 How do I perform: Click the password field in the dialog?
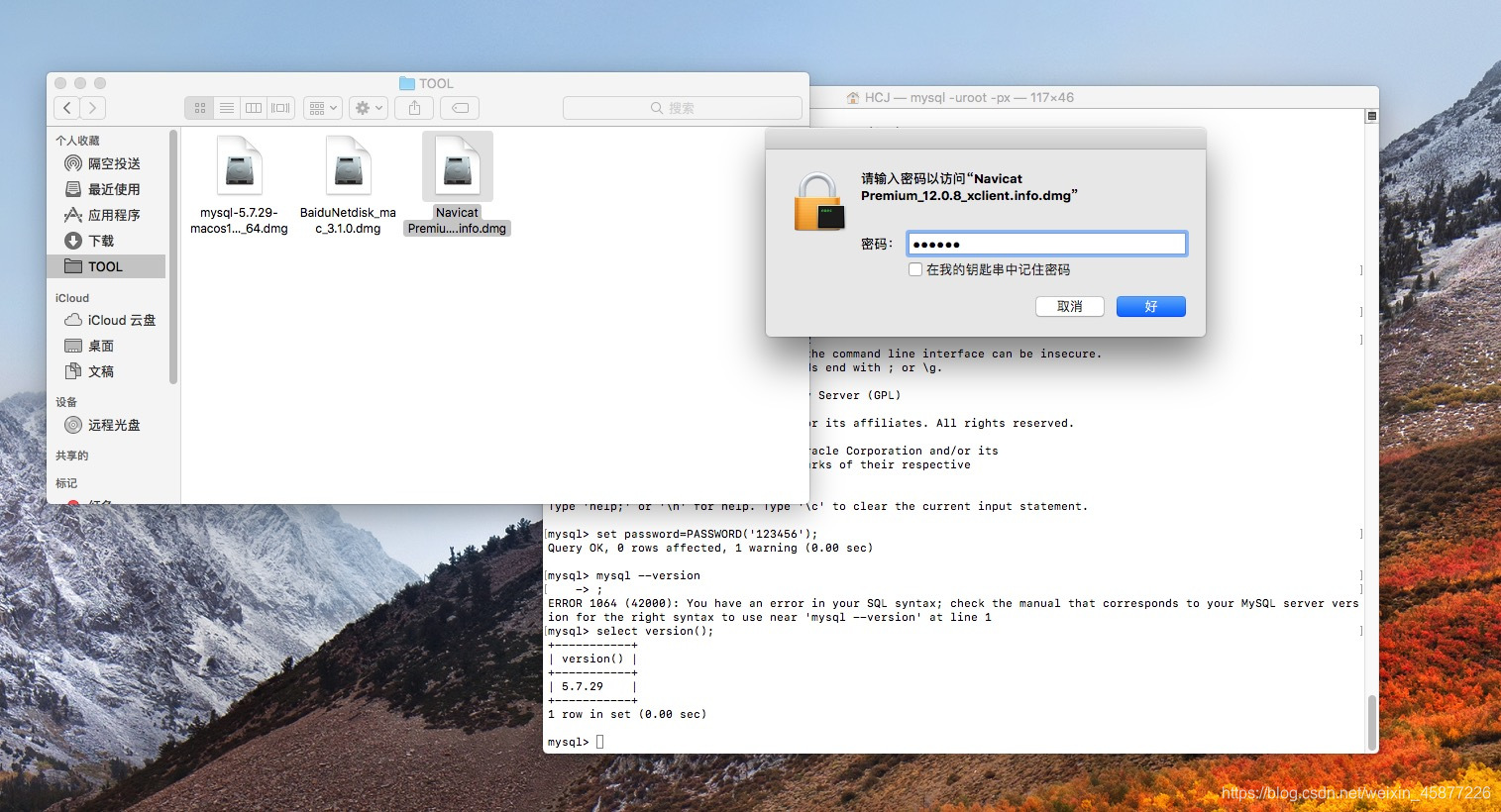click(1047, 244)
